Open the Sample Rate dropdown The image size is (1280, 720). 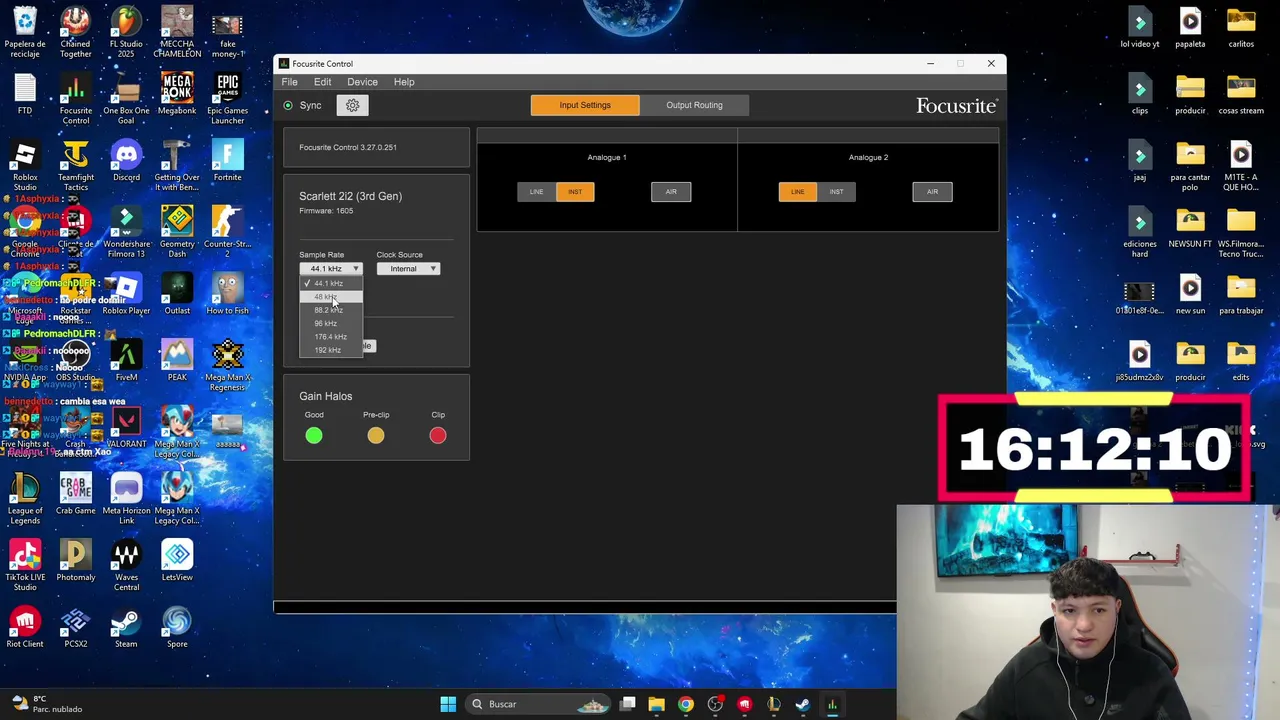[x=330, y=269]
